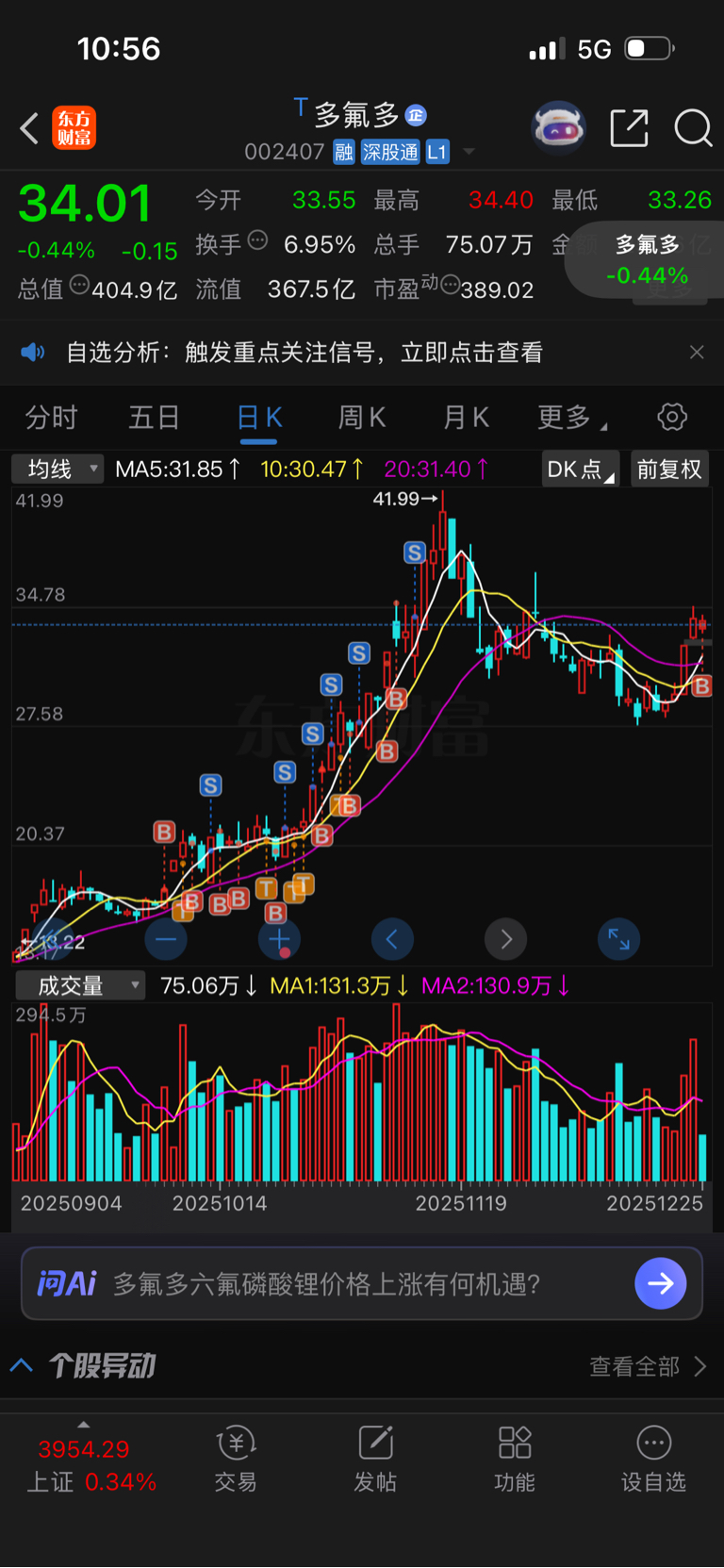Tap the 深股通 badge
Viewport: 724px width, 1568px height.
click(390, 152)
